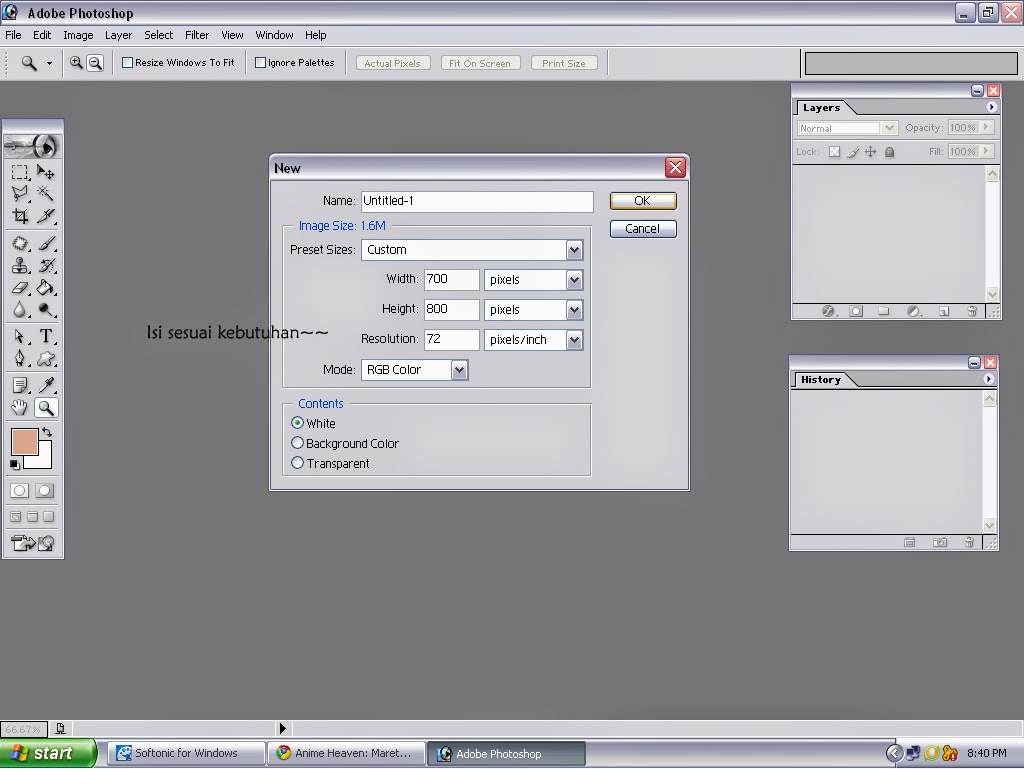Screen dimensions: 1024x769
Task: Select the History Brush tool
Action: tap(45, 265)
